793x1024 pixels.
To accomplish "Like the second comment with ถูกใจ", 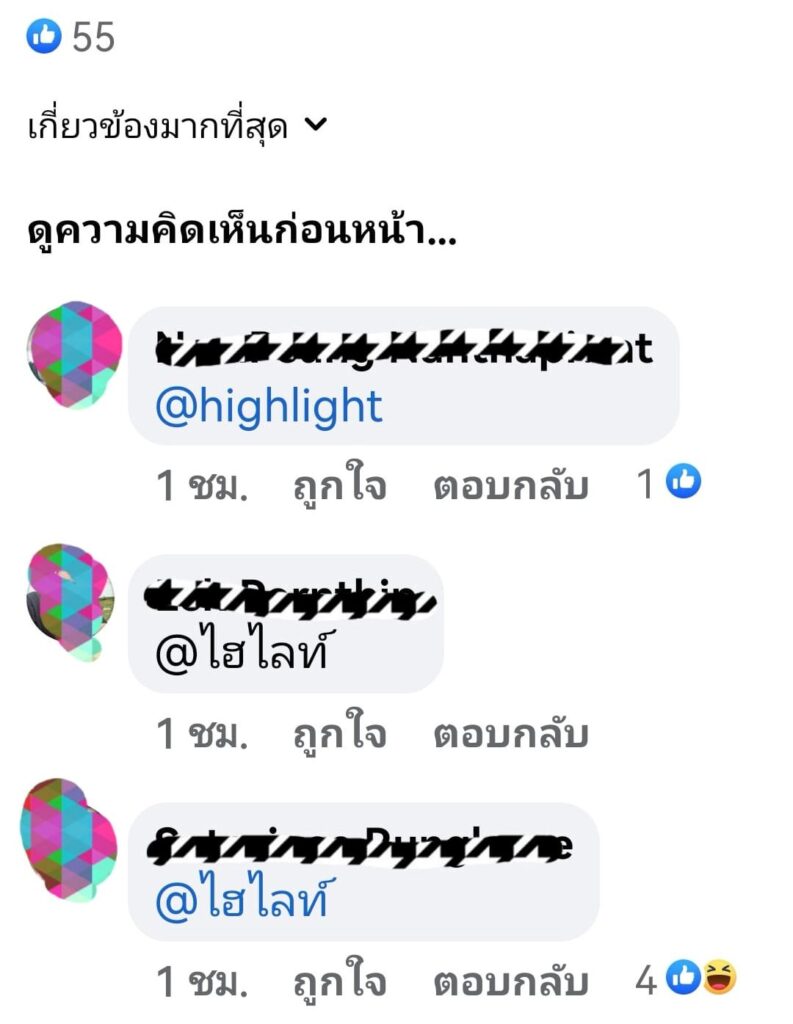I will pyautogui.click(x=340, y=733).
